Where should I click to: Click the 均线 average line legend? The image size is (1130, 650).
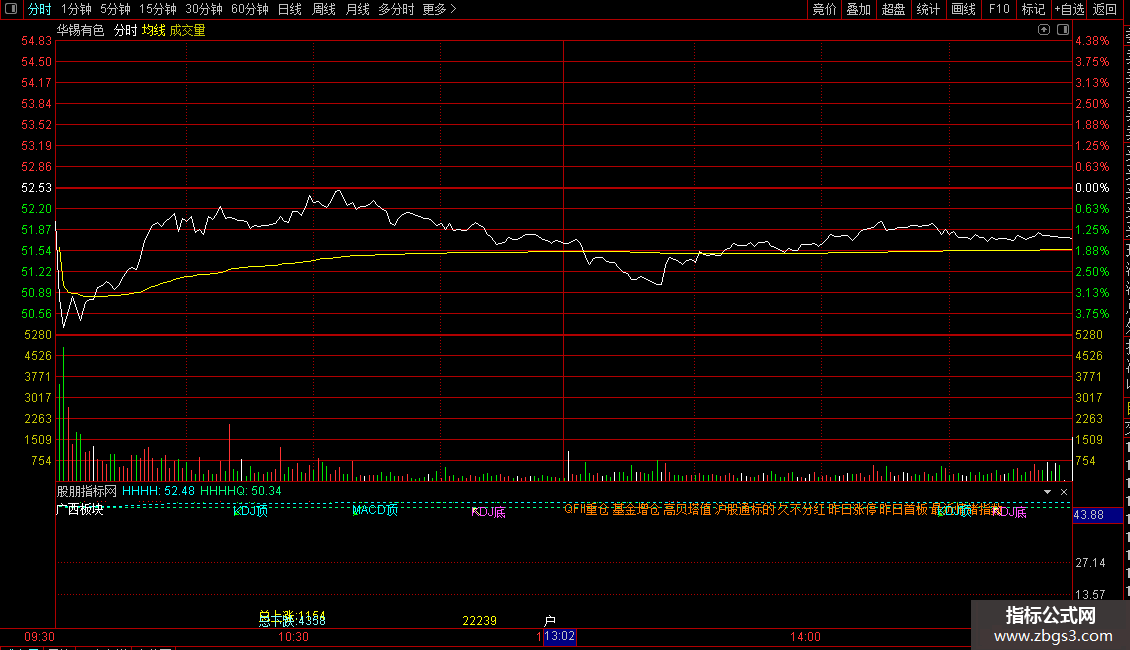point(154,30)
